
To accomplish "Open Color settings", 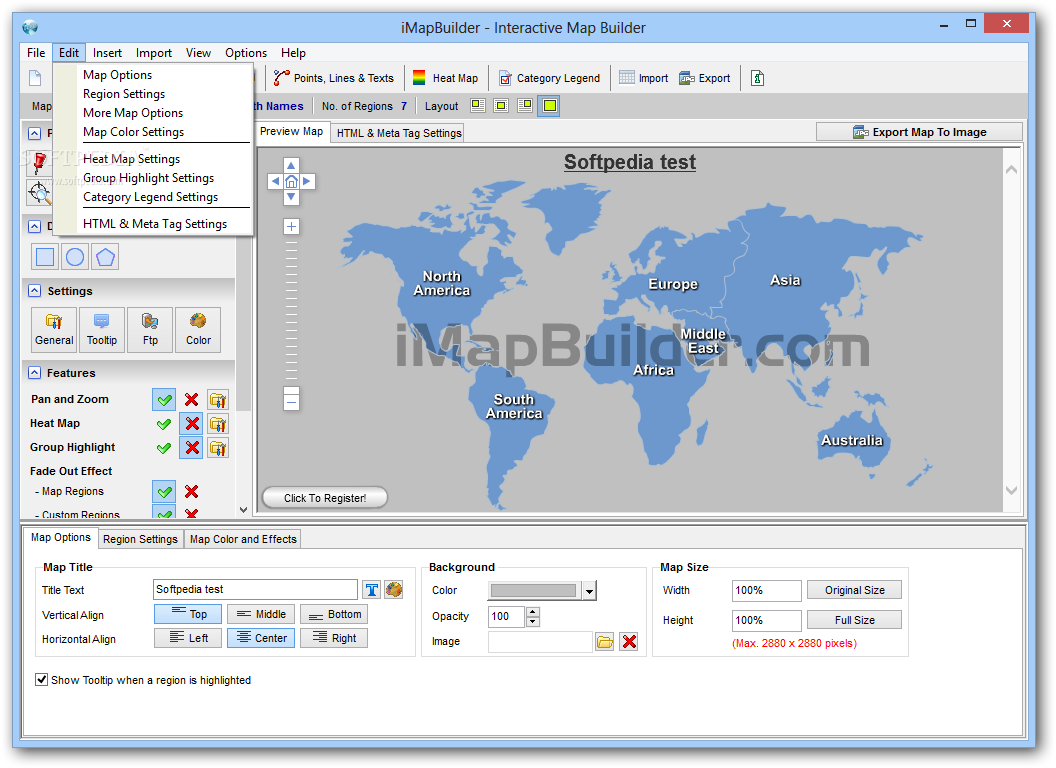I will click(198, 329).
